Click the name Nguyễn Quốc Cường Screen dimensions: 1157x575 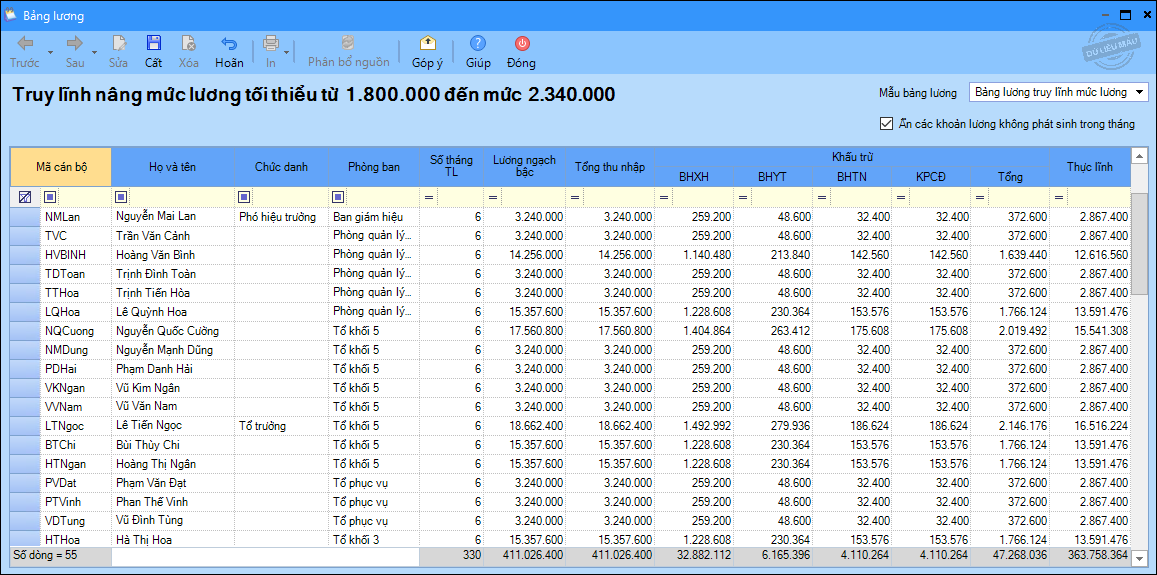[167, 331]
